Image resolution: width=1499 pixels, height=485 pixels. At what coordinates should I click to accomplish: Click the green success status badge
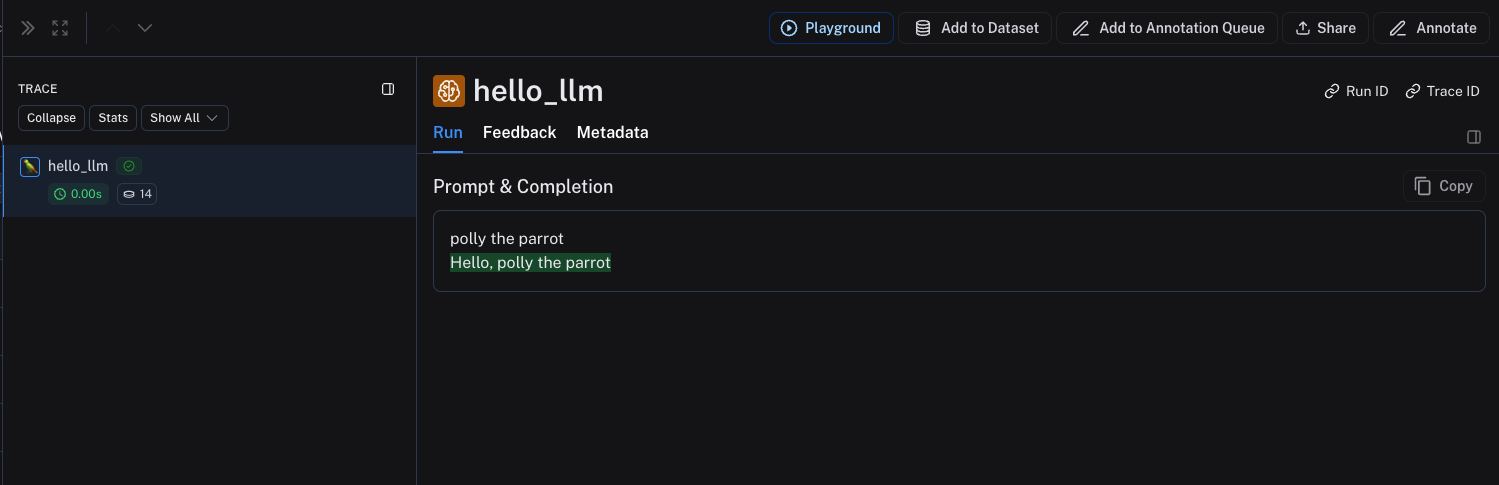pyautogui.click(x=129, y=166)
